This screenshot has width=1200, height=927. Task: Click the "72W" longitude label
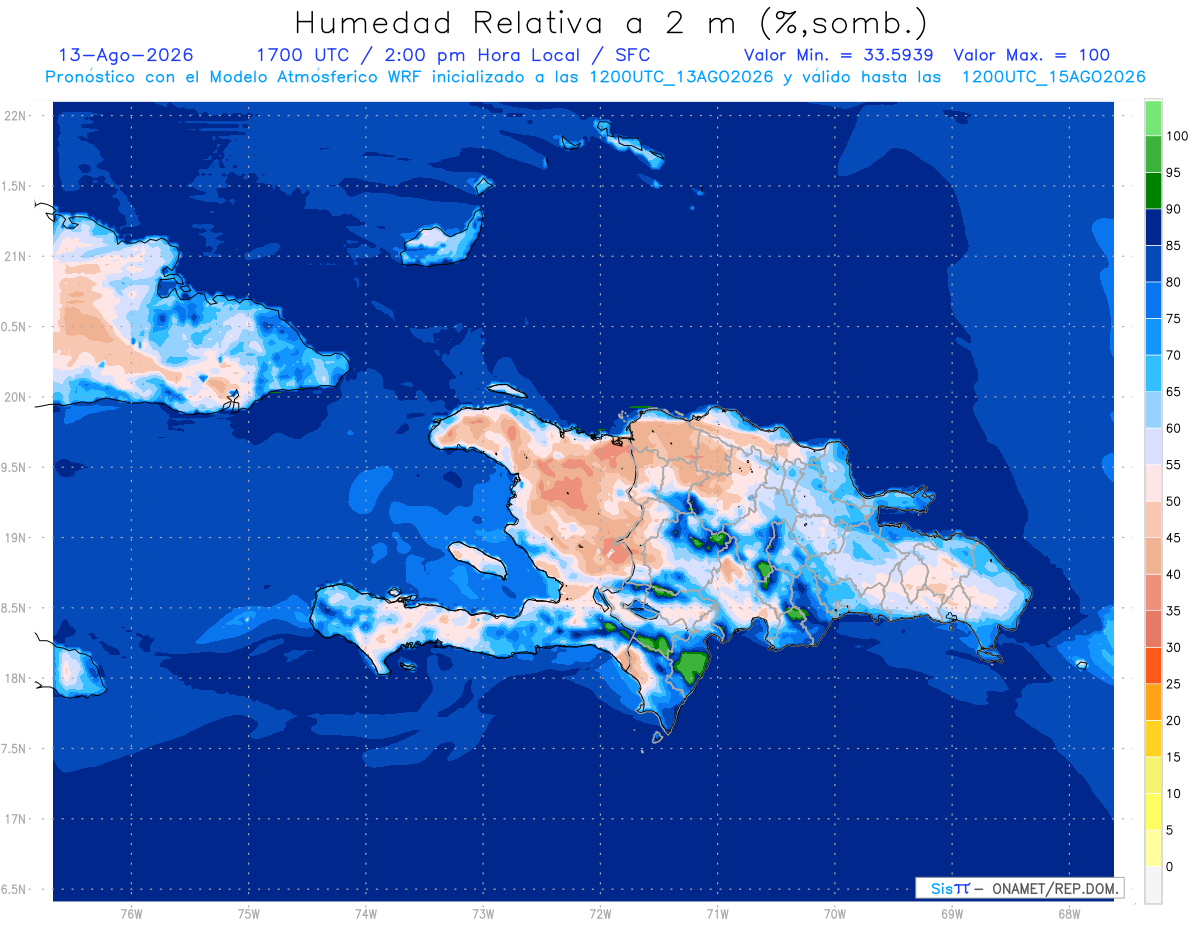pos(600,914)
